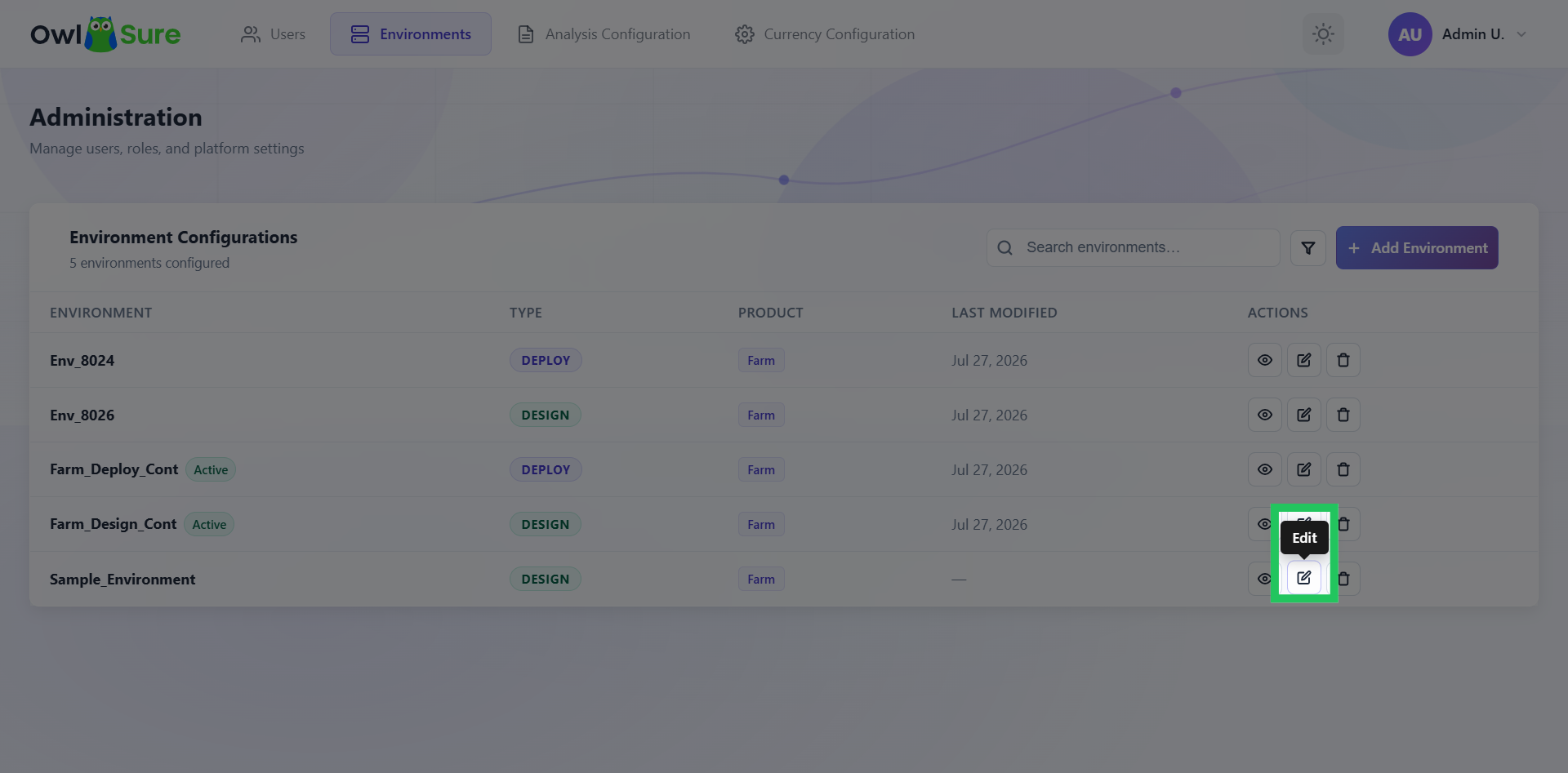Screen dimensions: 1568x773
Task: Click the ENVIRONMENT column header
Action: coord(101,313)
